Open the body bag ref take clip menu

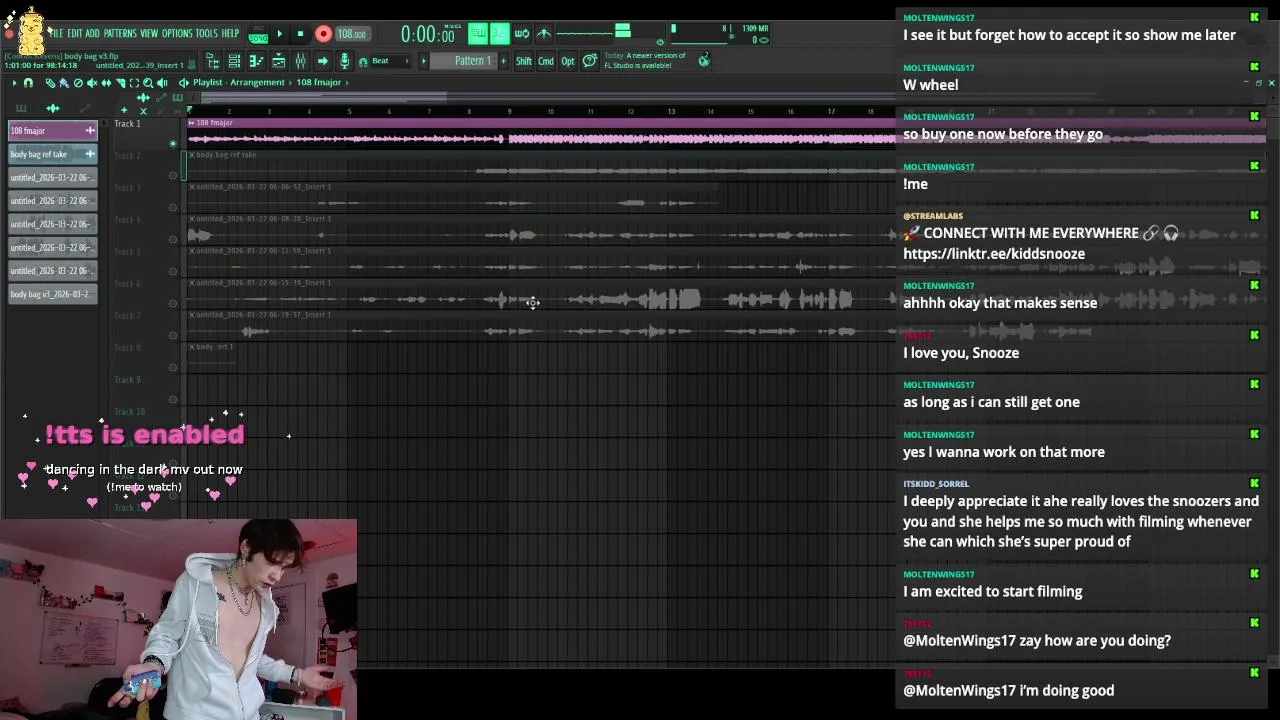(x=192, y=155)
